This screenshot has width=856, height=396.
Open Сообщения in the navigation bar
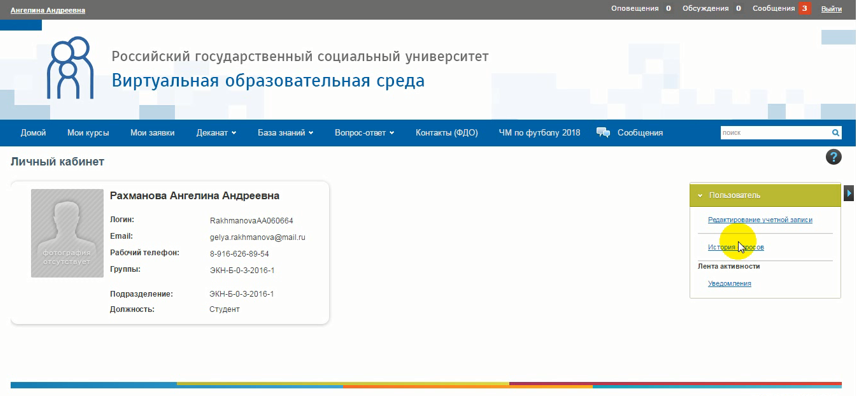[x=640, y=133]
